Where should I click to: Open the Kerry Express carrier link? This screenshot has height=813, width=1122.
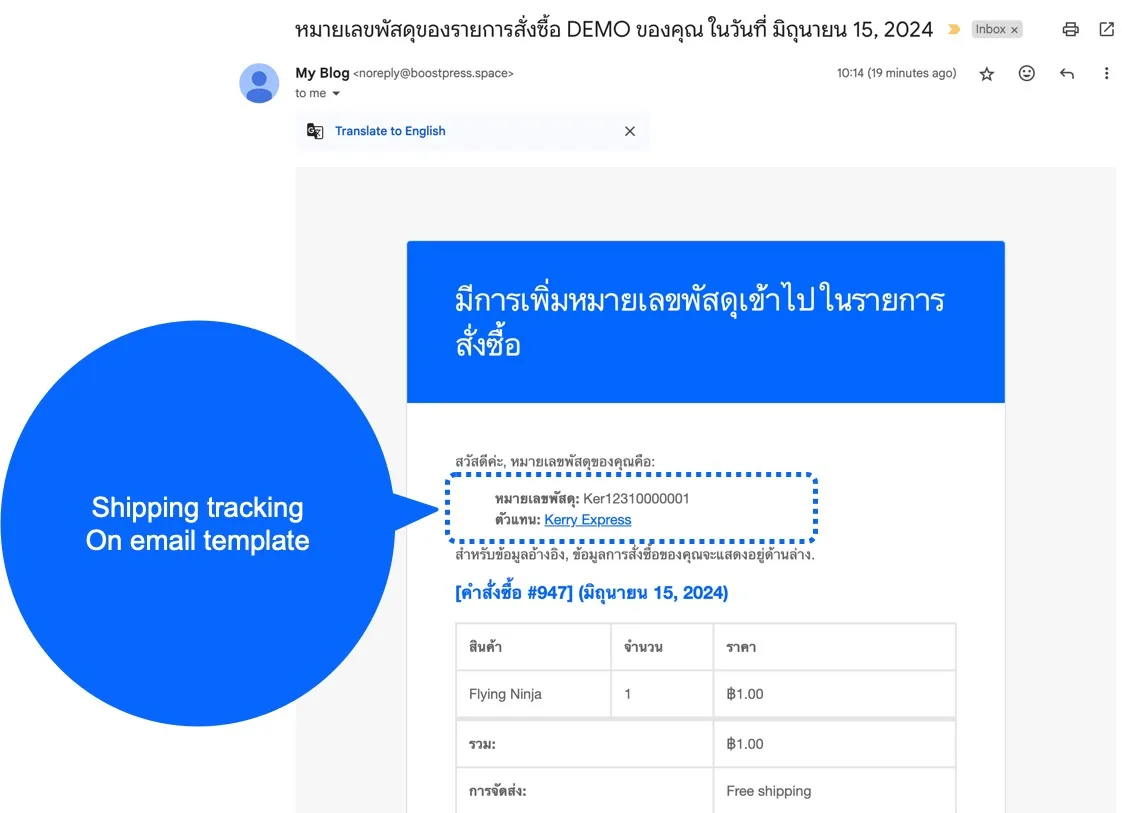[x=587, y=520]
